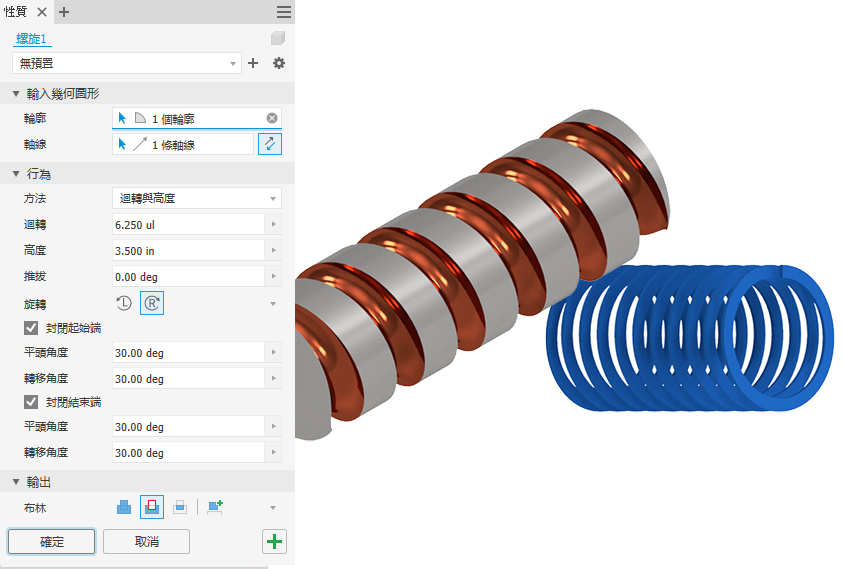Select the Join boolean icon

pyautogui.click(x=124, y=507)
